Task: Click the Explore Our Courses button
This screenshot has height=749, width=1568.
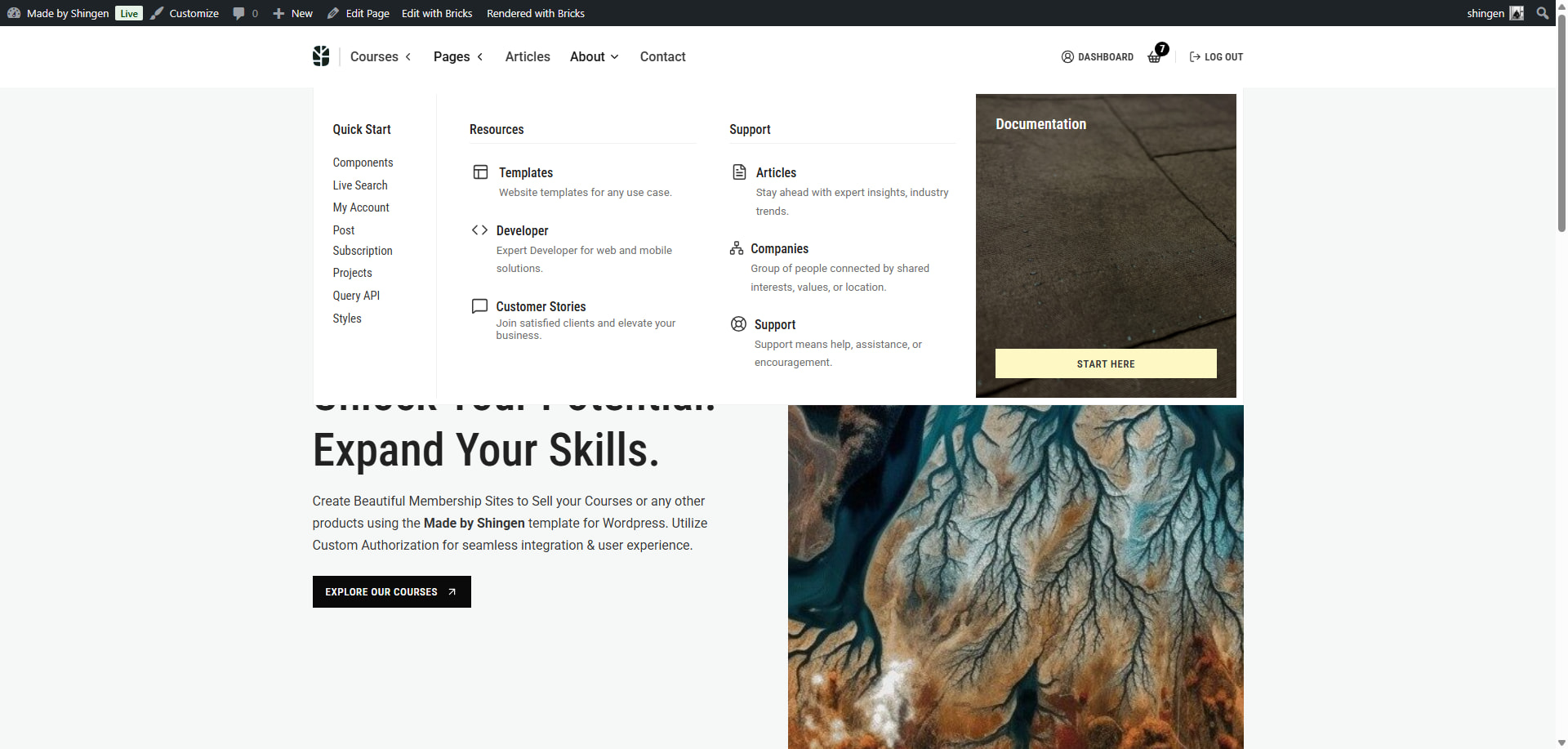Action: pos(391,592)
